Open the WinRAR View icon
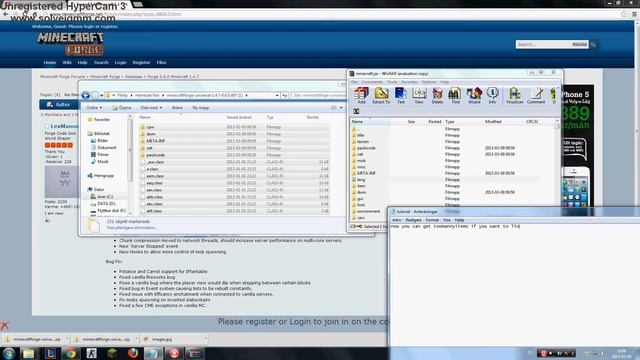The image size is (640, 360). [x=419, y=96]
